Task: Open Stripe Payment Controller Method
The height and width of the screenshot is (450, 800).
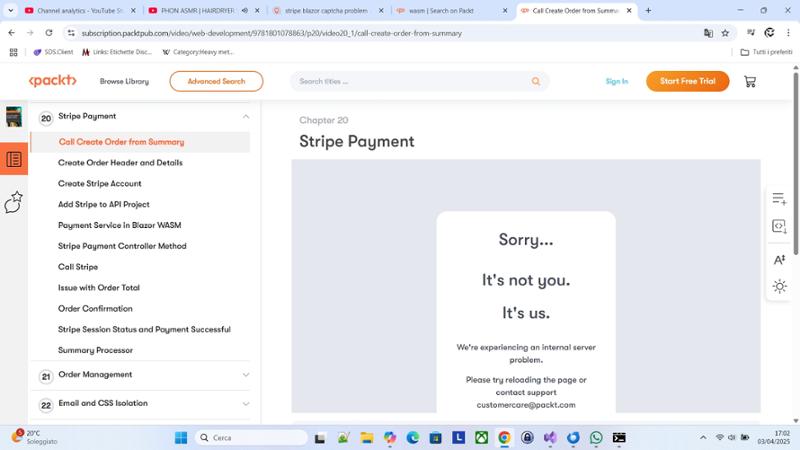Action: (x=122, y=246)
